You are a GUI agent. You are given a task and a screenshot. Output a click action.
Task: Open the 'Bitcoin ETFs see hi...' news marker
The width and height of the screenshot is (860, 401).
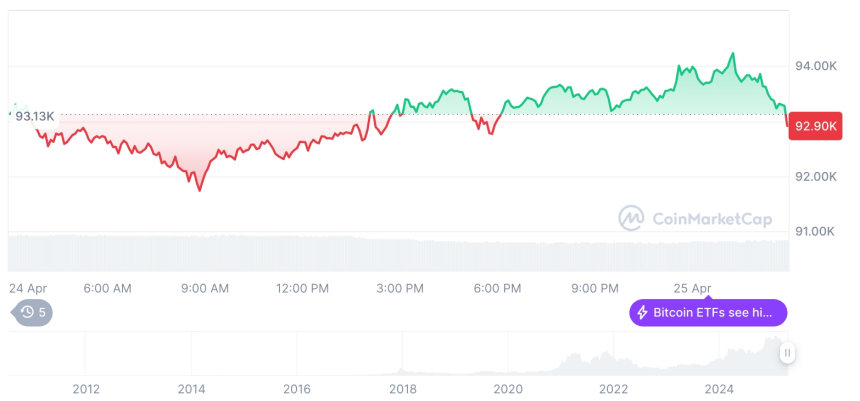[708, 313]
